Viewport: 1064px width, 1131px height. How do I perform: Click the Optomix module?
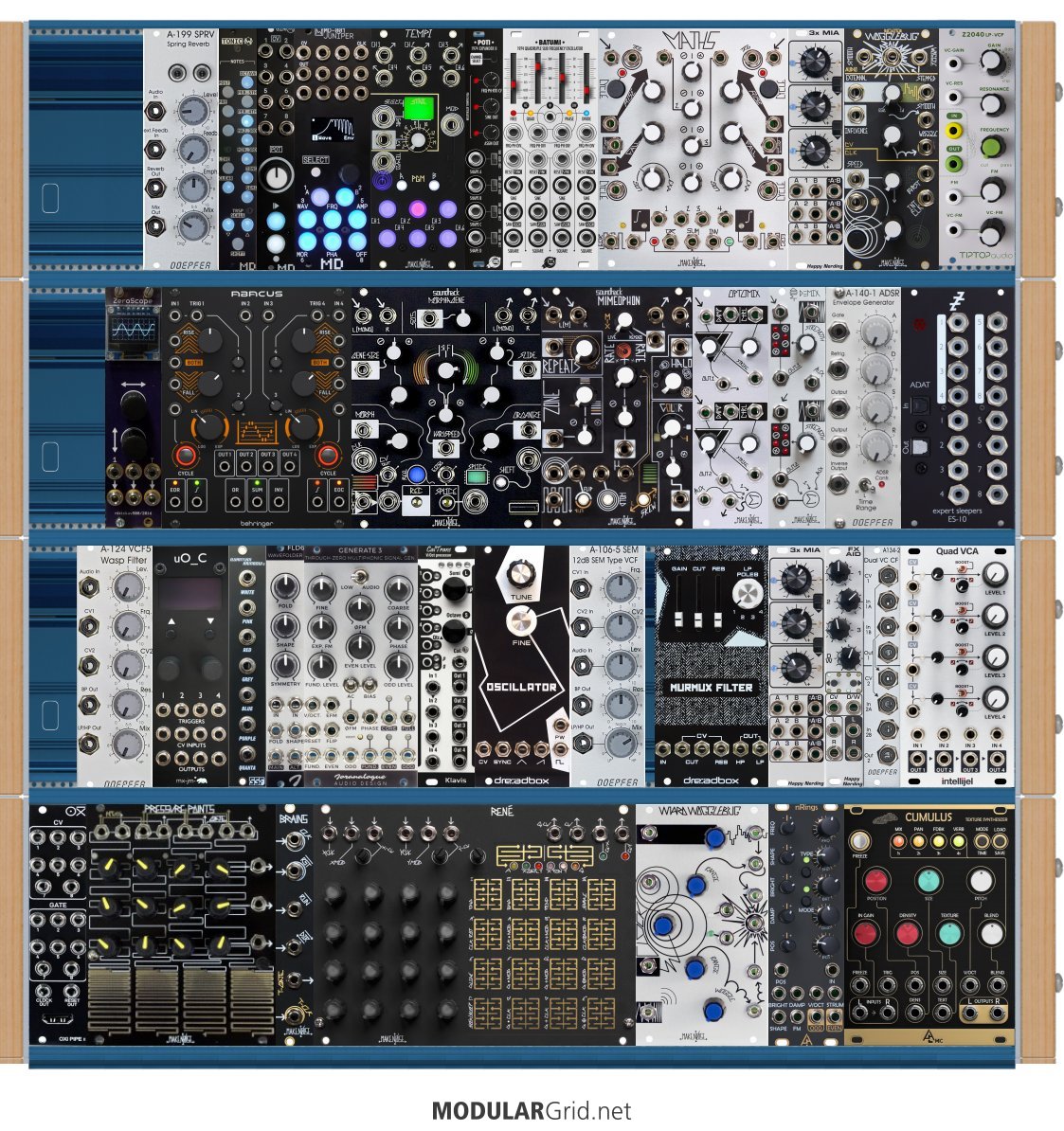click(730, 407)
